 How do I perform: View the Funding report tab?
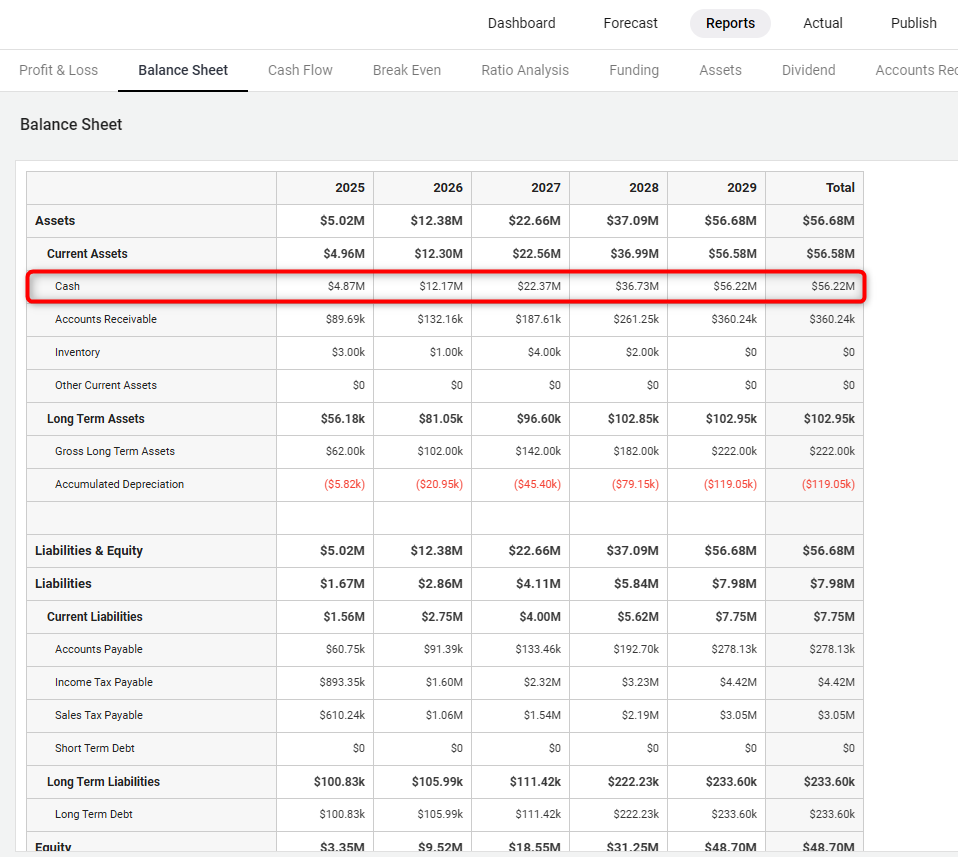coord(634,70)
